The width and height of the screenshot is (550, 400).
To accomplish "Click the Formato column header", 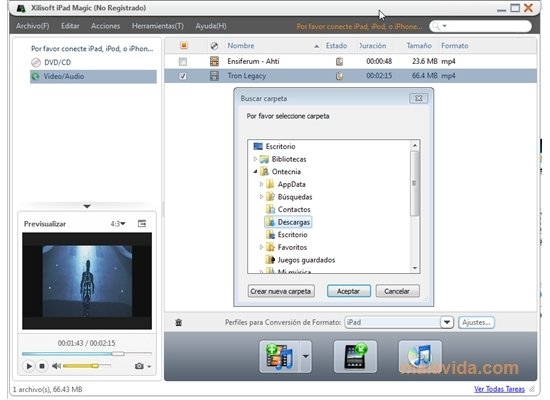I will [x=455, y=46].
